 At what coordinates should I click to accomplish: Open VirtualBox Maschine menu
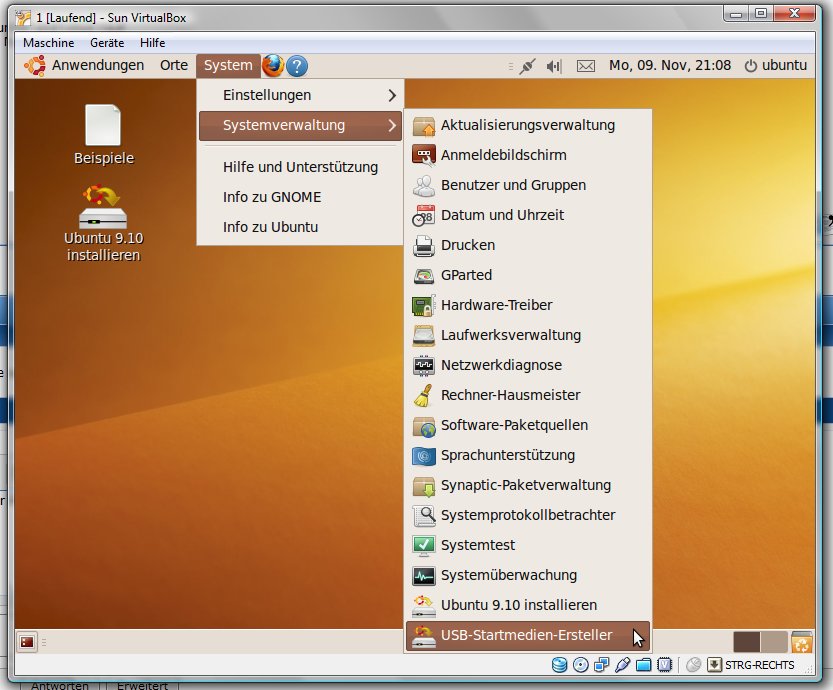(49, 43)
